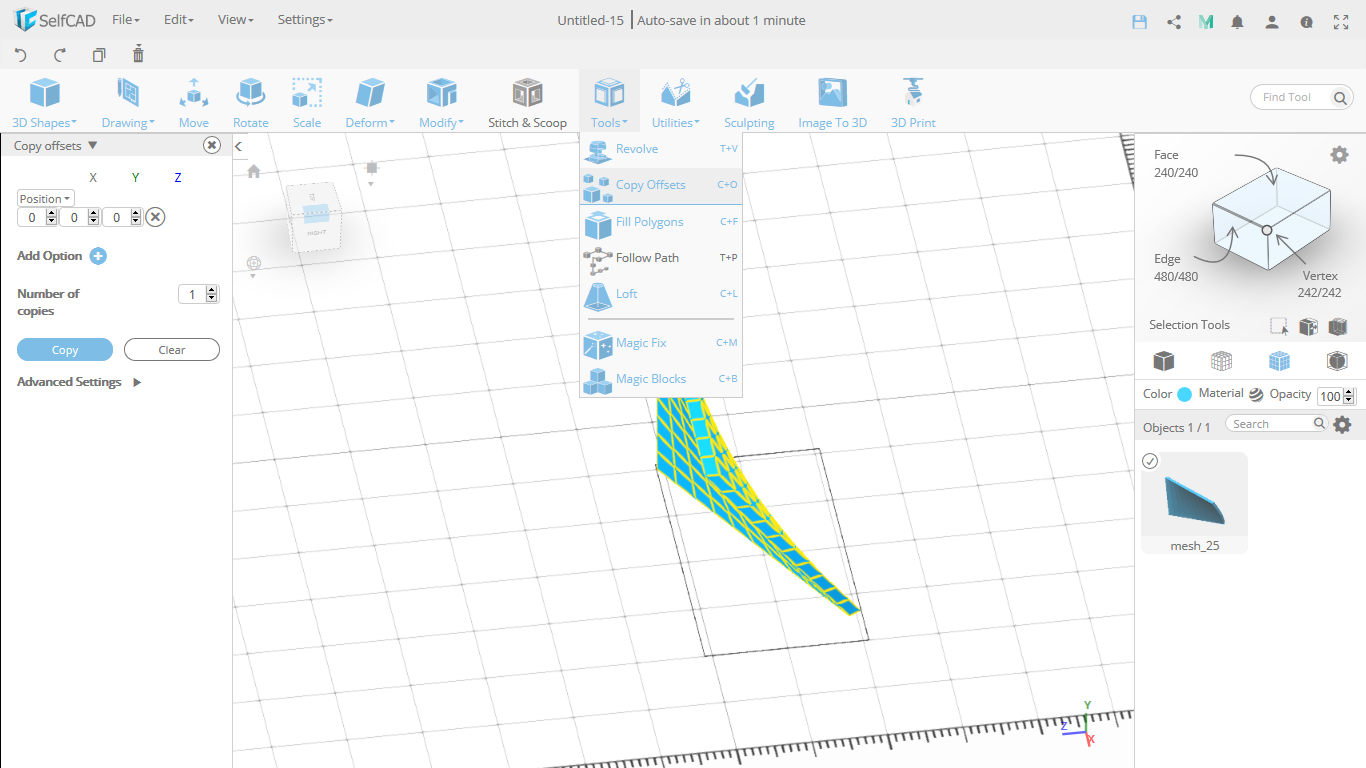Choose Revolve from Tools menu
This screenshot has height=768, width=1366.
(661, 149)
